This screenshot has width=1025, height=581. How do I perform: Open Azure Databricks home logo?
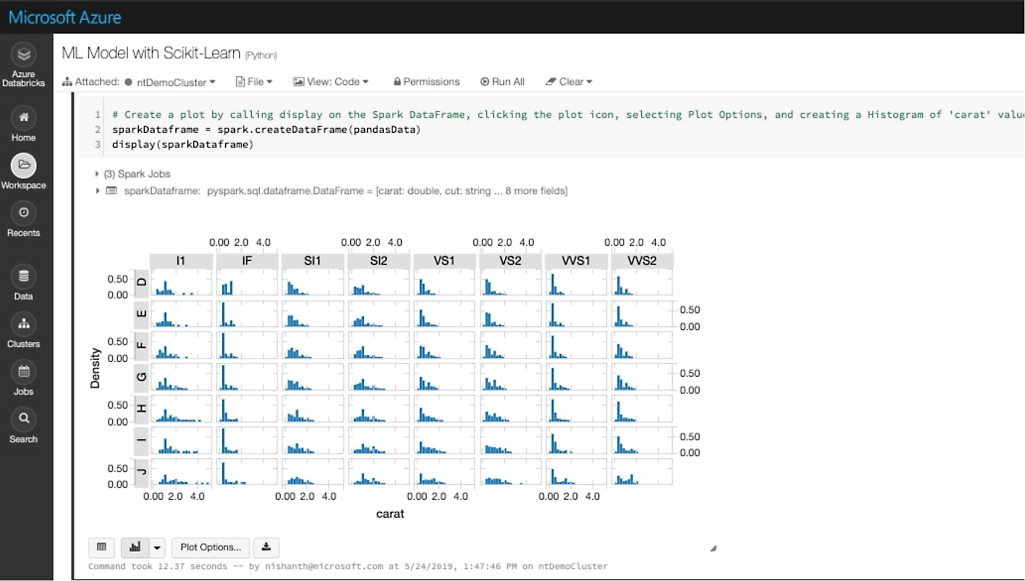[x=24, y=56]
